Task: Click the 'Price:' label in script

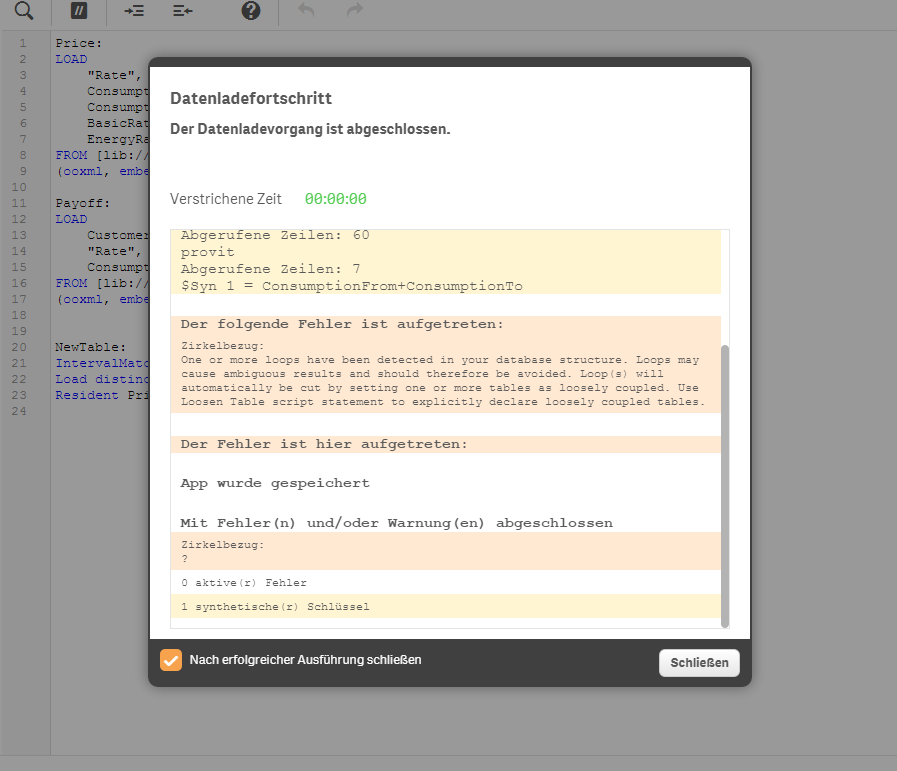Action: click(x=78, y=43)
